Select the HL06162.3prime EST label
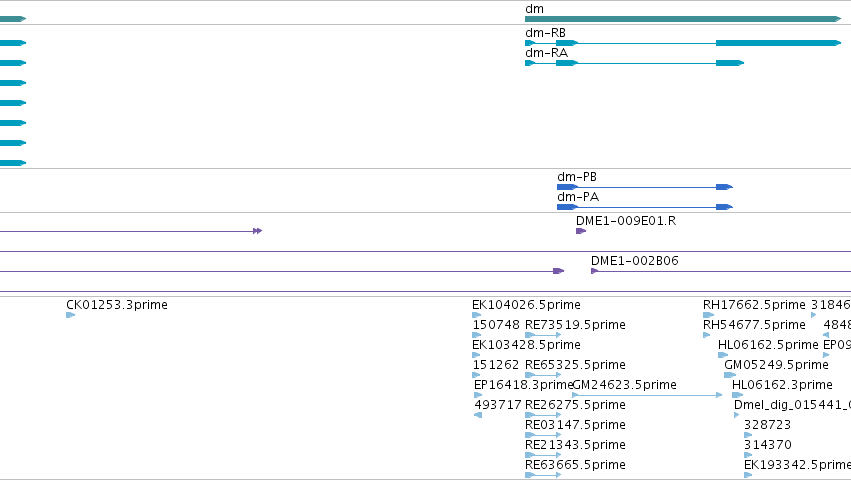 (x=782, y=385)
